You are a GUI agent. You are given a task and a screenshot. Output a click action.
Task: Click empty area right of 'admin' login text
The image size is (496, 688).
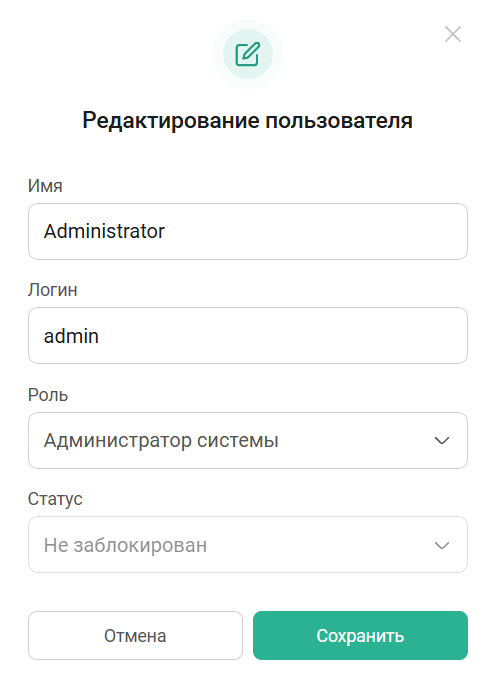click(x=281, y=336)
